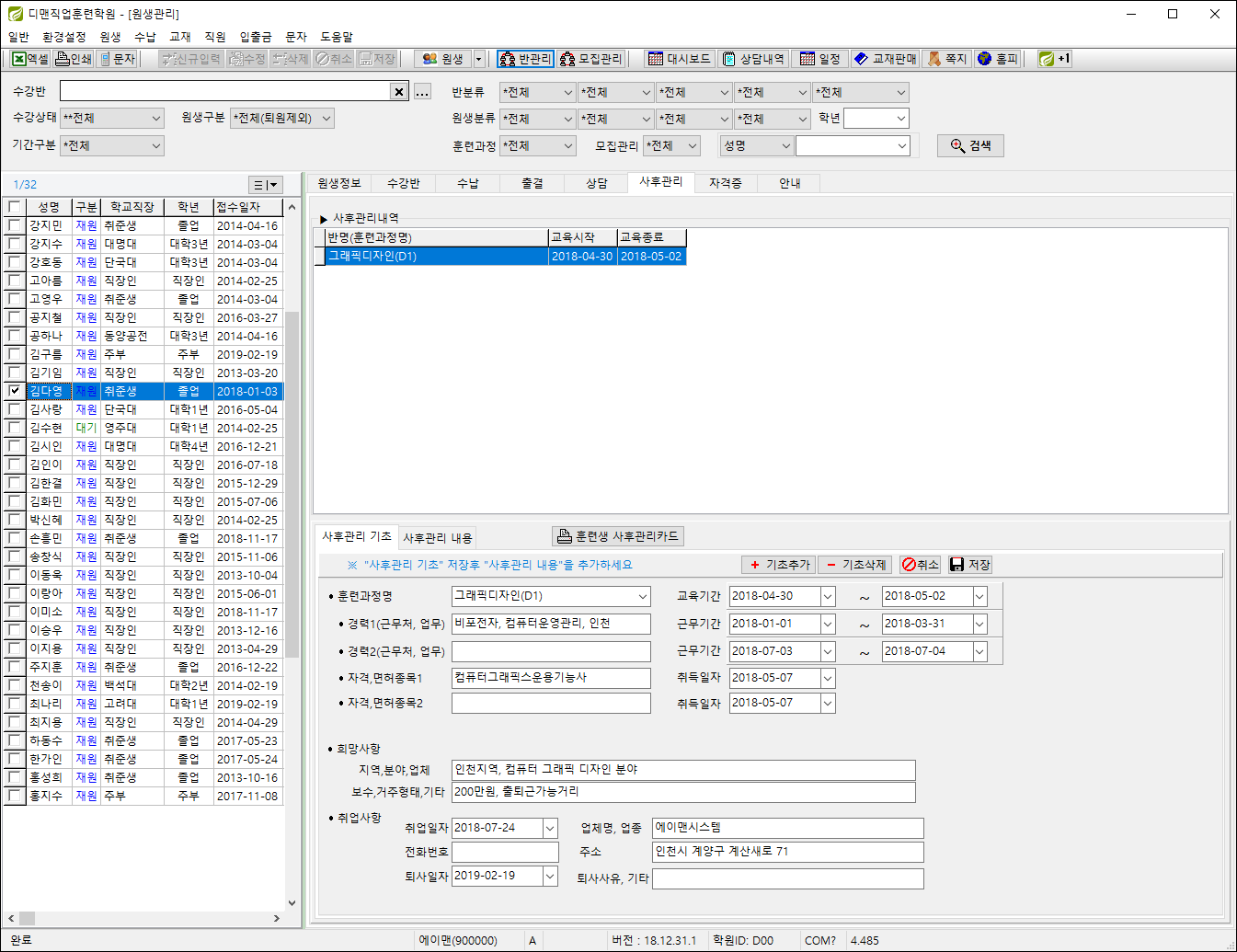Check the box for 강지민
This screenshot has width=1237, height=952.
click(14, 225)
